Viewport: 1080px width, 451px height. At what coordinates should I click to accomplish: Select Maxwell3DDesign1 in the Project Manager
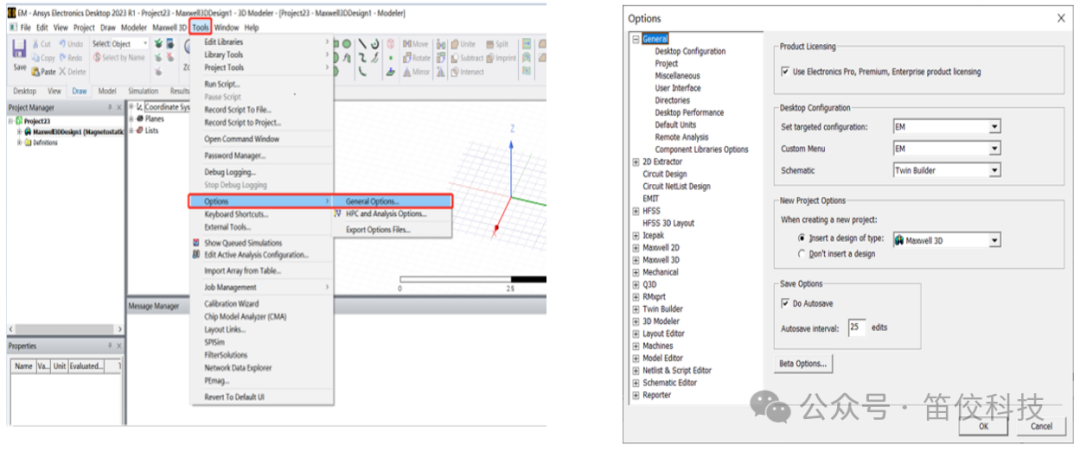coord(77,132)
